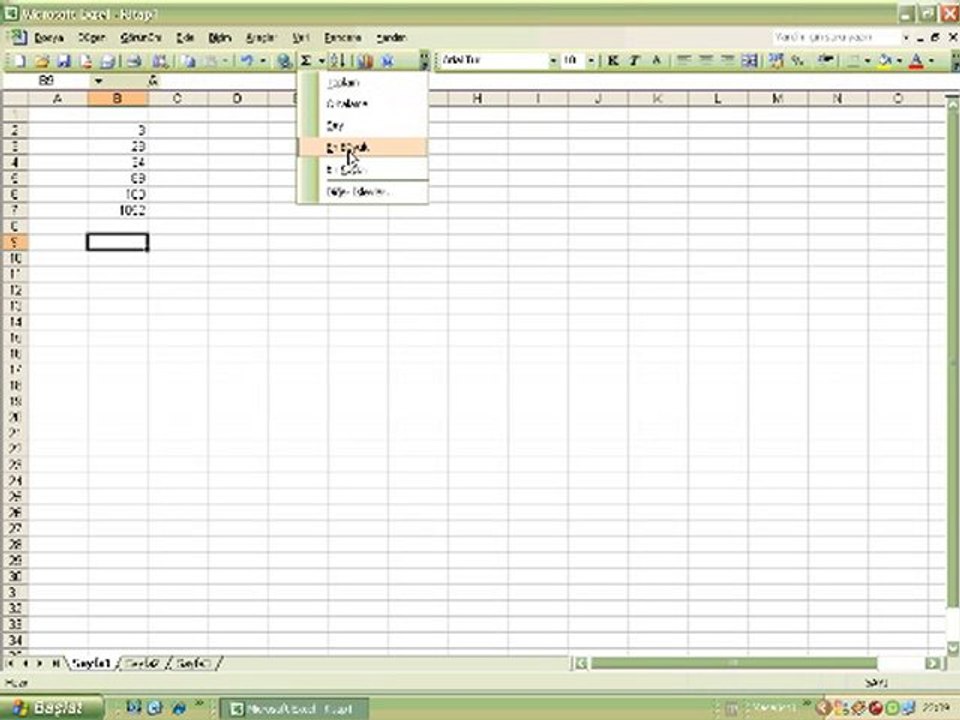Screen dimensions: 960x720
Task: Click the Currency style icon
Action: (776, 60)
